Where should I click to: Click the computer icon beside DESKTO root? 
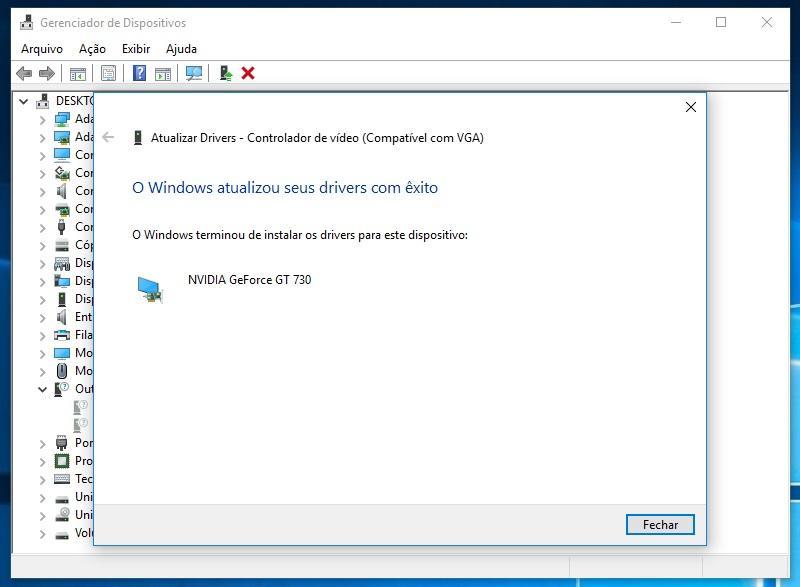[x=43, y=101]
